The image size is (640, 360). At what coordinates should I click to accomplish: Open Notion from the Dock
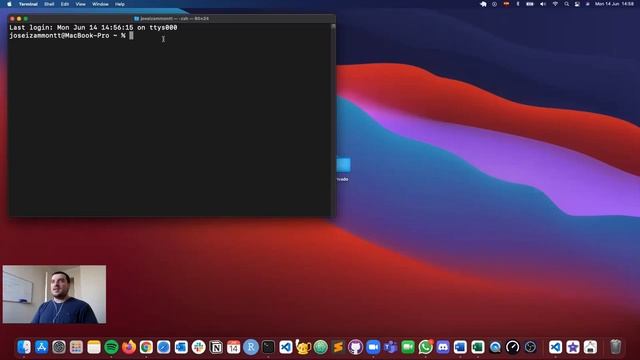tap(216, 347)
